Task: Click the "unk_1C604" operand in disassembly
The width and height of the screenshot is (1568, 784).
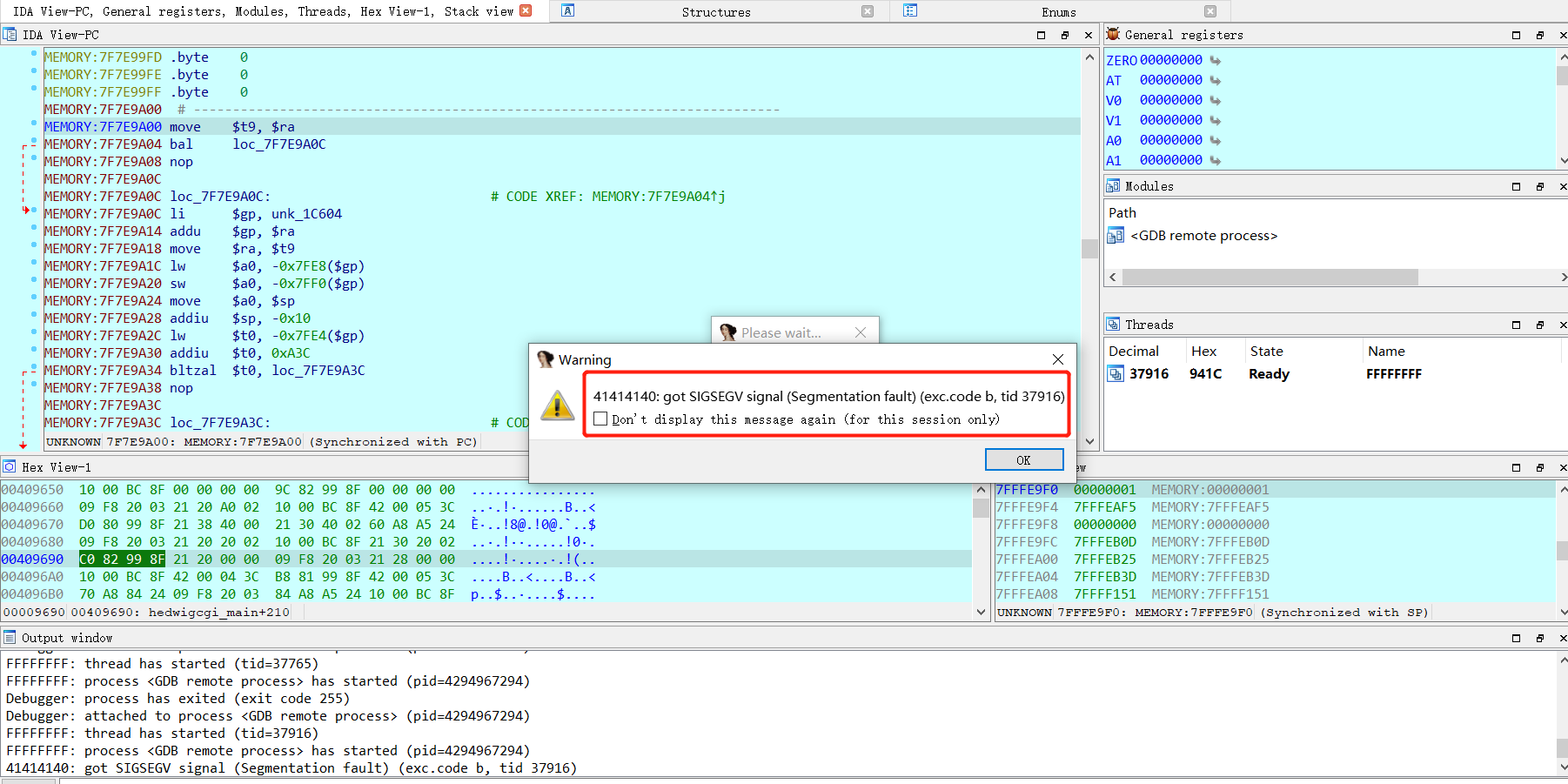Action: [x=307, y=214]
